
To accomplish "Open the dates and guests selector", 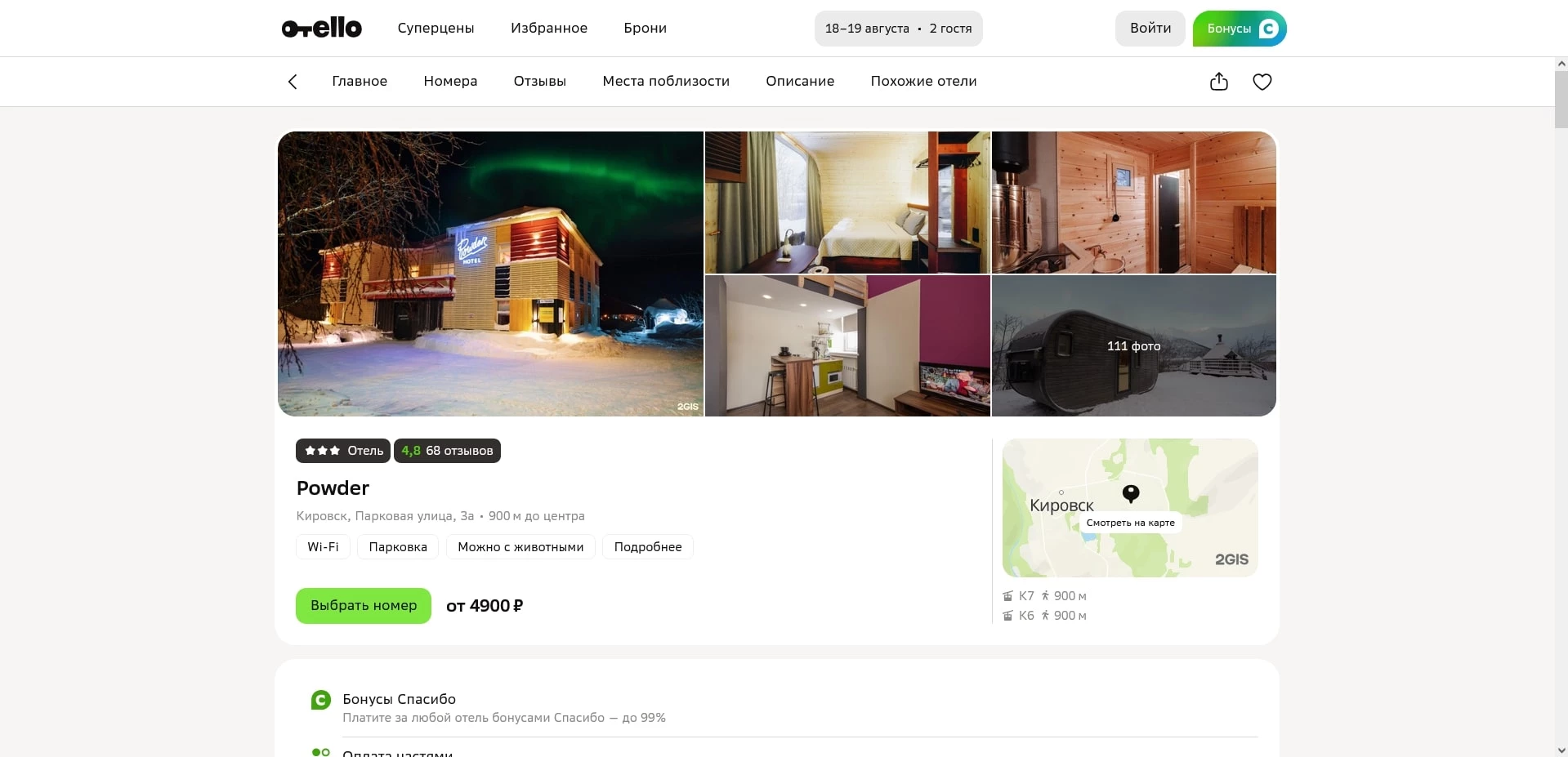I will pyautogui.click(x=898, y=29).
